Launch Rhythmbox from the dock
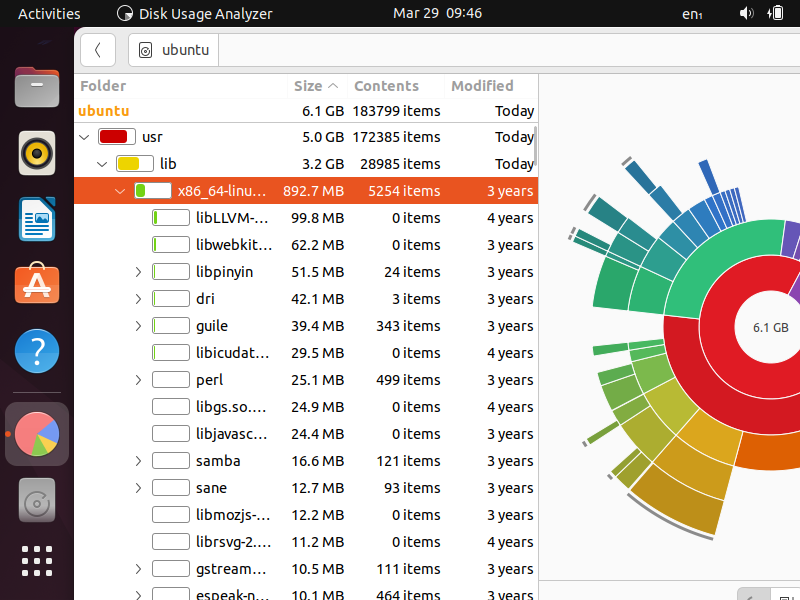Viewport: 800px width, 600px height. [37, 153]
